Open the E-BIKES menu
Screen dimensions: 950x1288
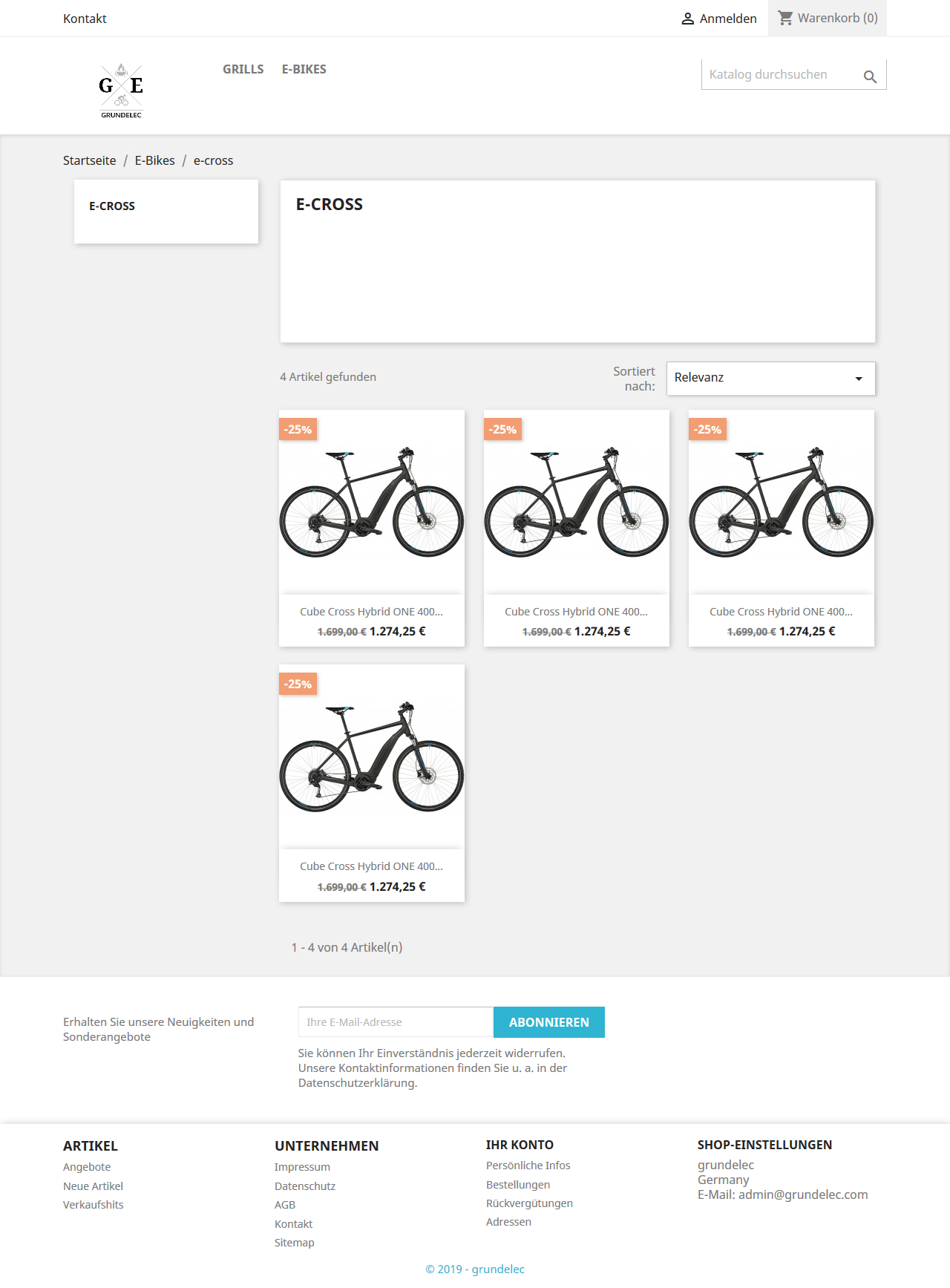point(304,69)
